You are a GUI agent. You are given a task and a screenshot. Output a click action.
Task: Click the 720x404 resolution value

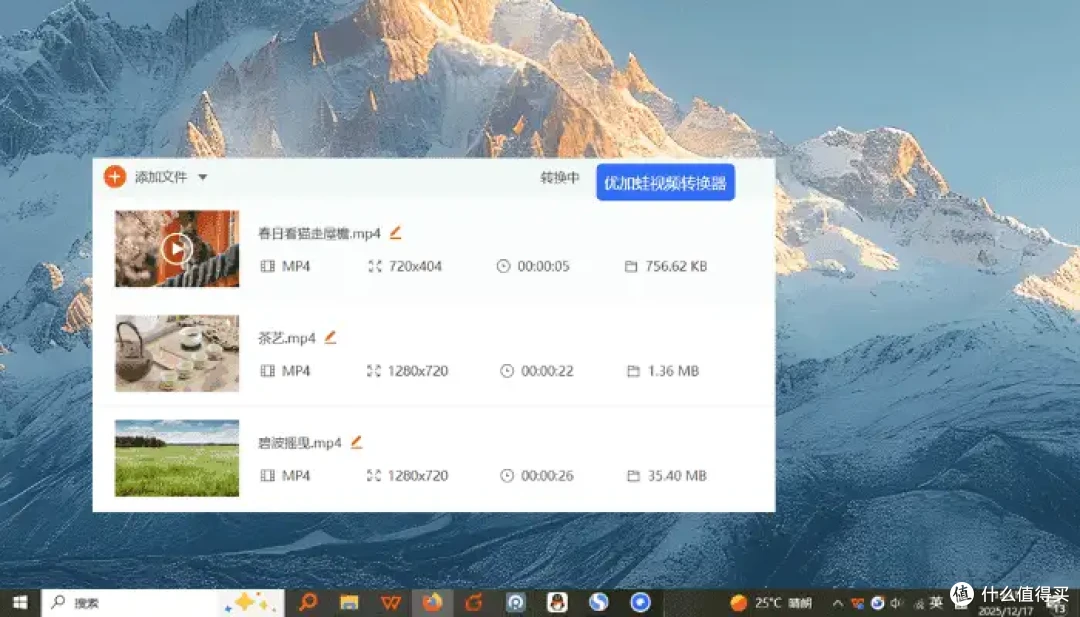point(415,266)
